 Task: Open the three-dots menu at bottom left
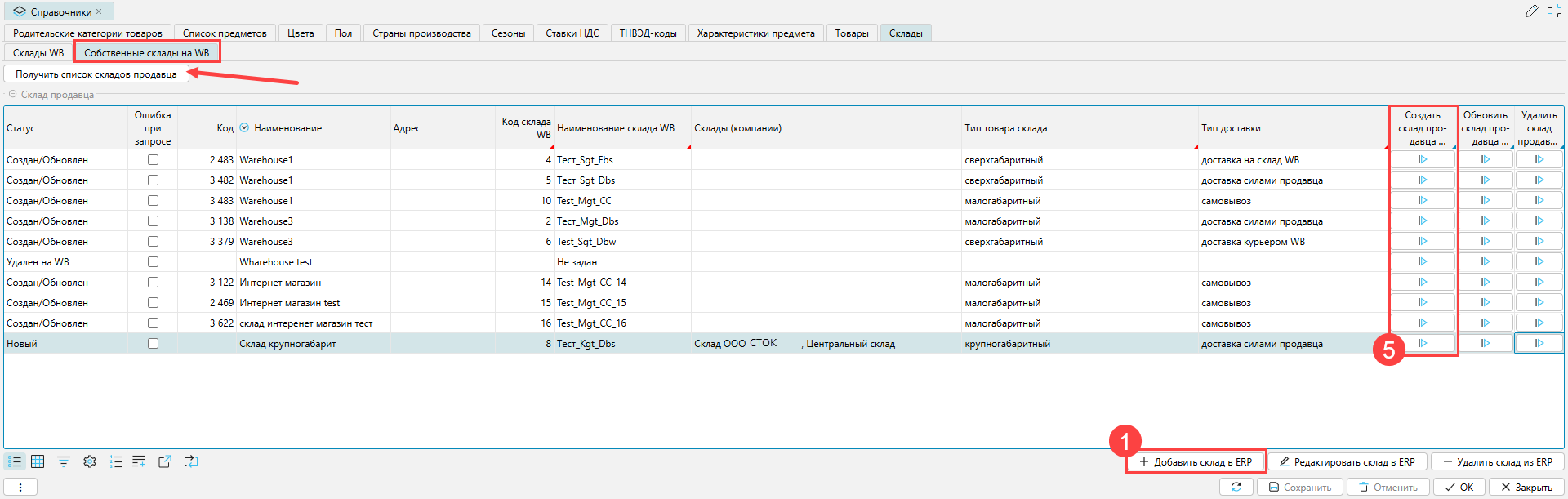point(20,487)
